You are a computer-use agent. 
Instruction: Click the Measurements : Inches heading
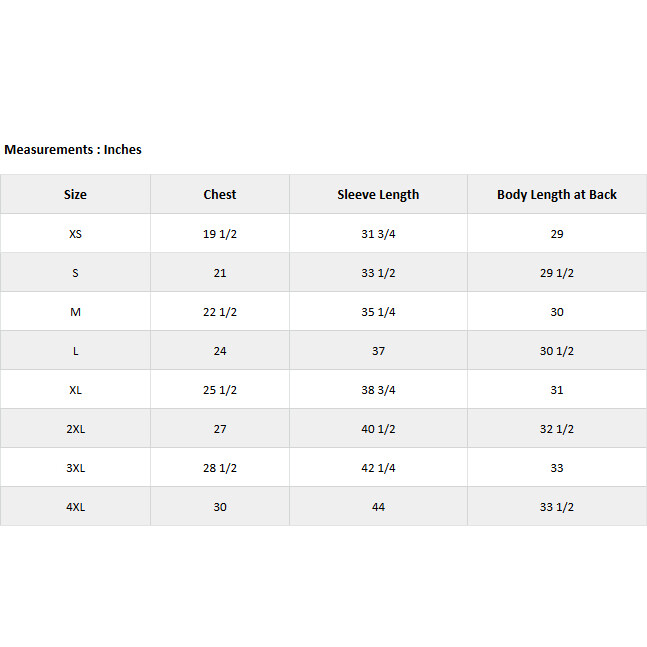pyautogui.click(x=73, y=150)
